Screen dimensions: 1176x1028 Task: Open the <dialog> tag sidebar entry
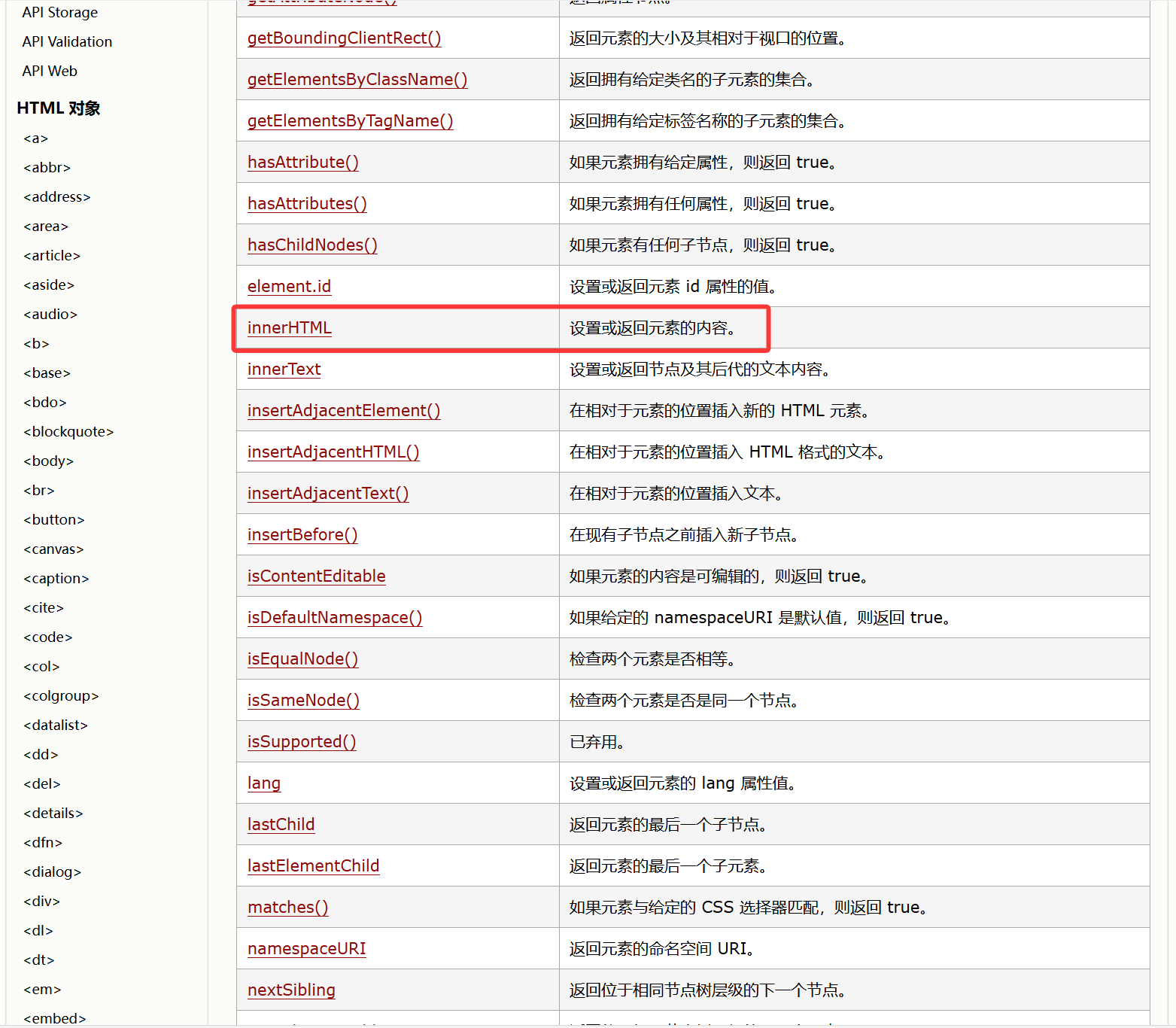pyautogui.click(x=52, y=871)
